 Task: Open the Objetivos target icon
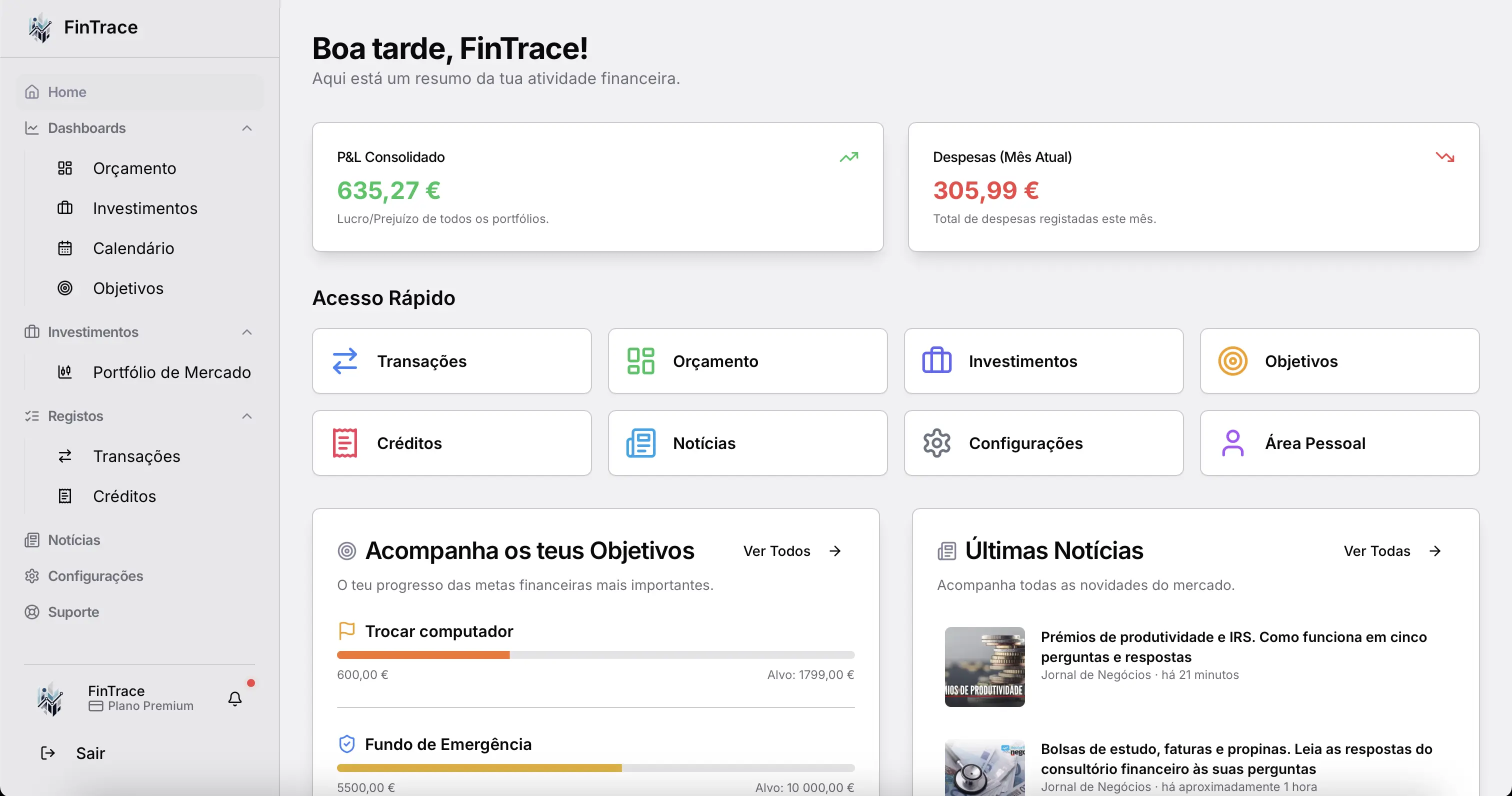point(1232,361)
